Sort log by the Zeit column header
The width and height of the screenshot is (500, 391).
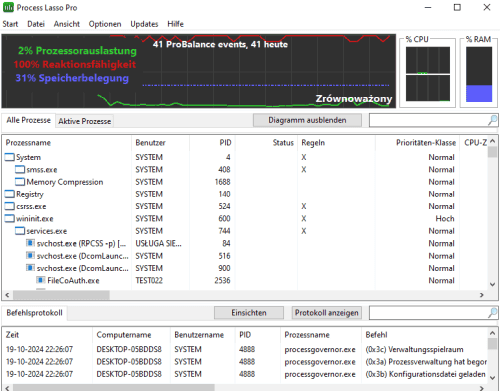(47, 335)
